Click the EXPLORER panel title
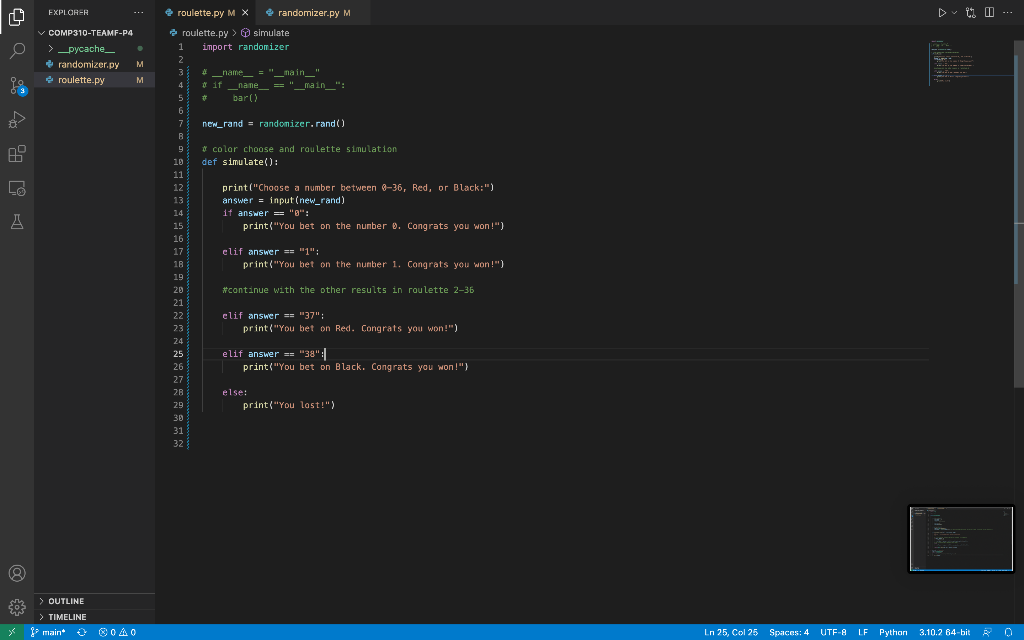Viewport: 1024px width, 640px height. [68, 12]
